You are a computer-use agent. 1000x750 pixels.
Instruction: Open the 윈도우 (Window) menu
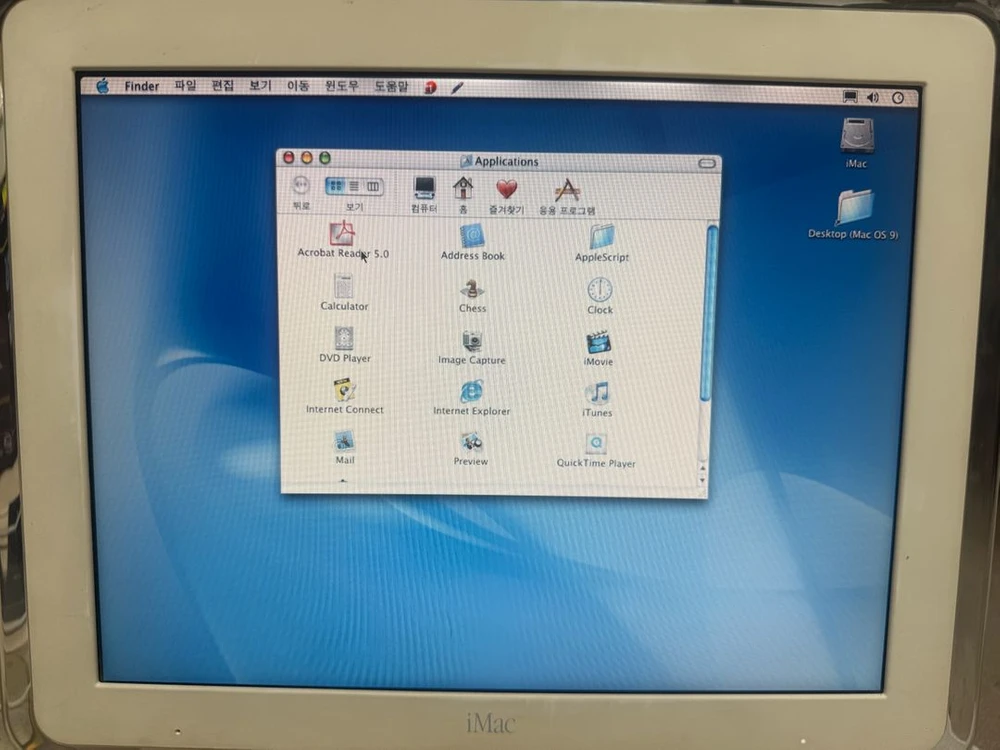[x=342, y=85]
